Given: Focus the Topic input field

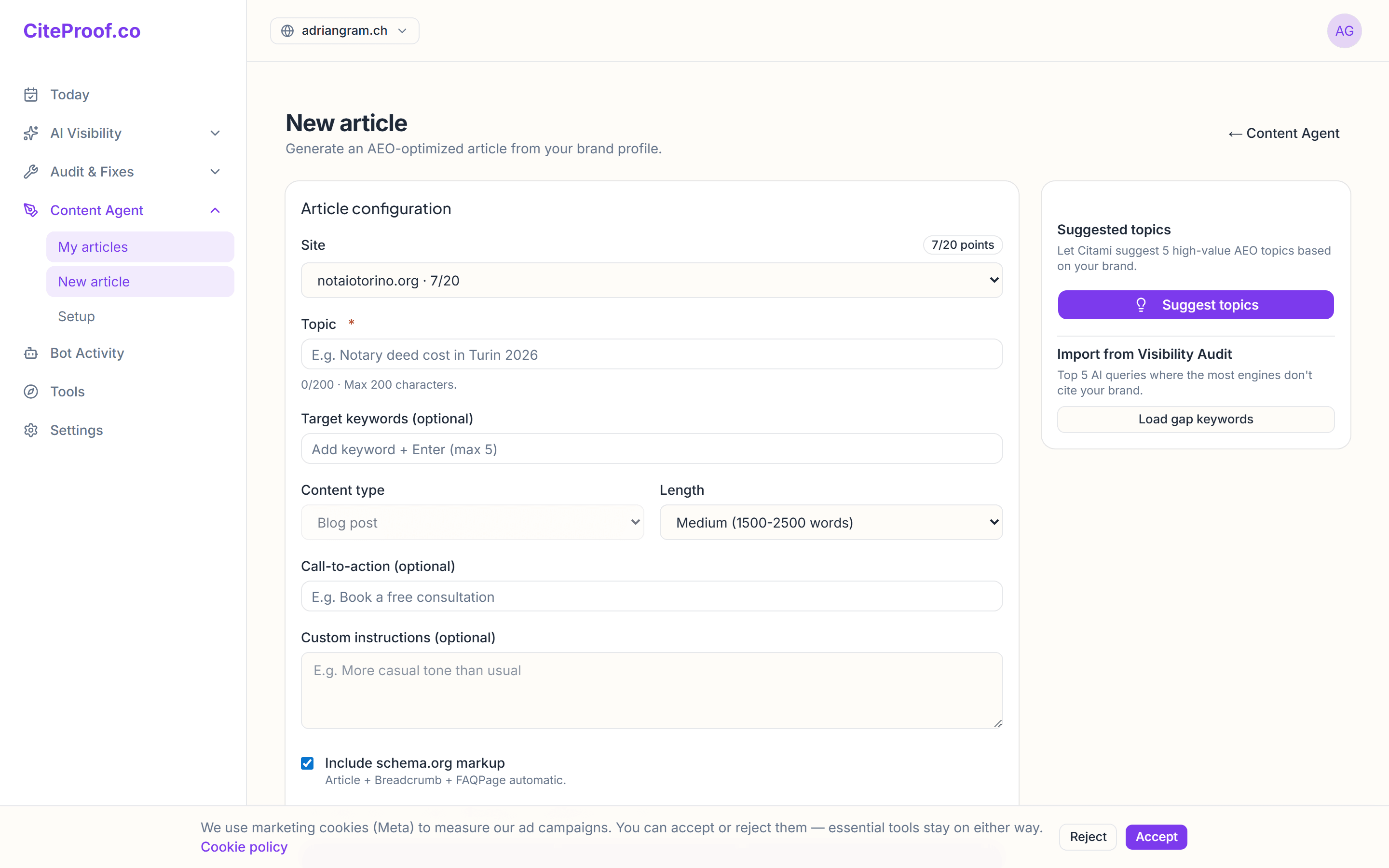Looking at the screenshot, I should click(652, 354).
